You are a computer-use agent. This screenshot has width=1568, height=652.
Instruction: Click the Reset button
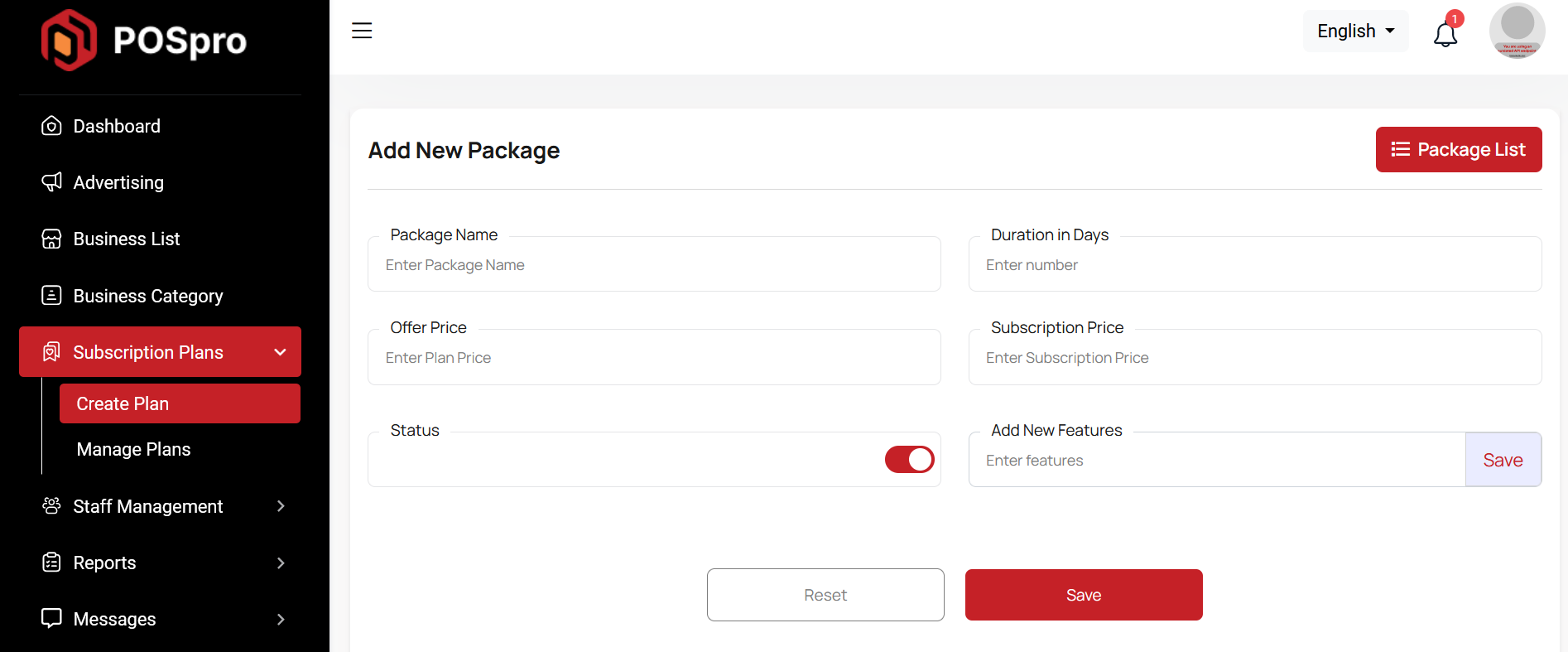click(825, 595)
